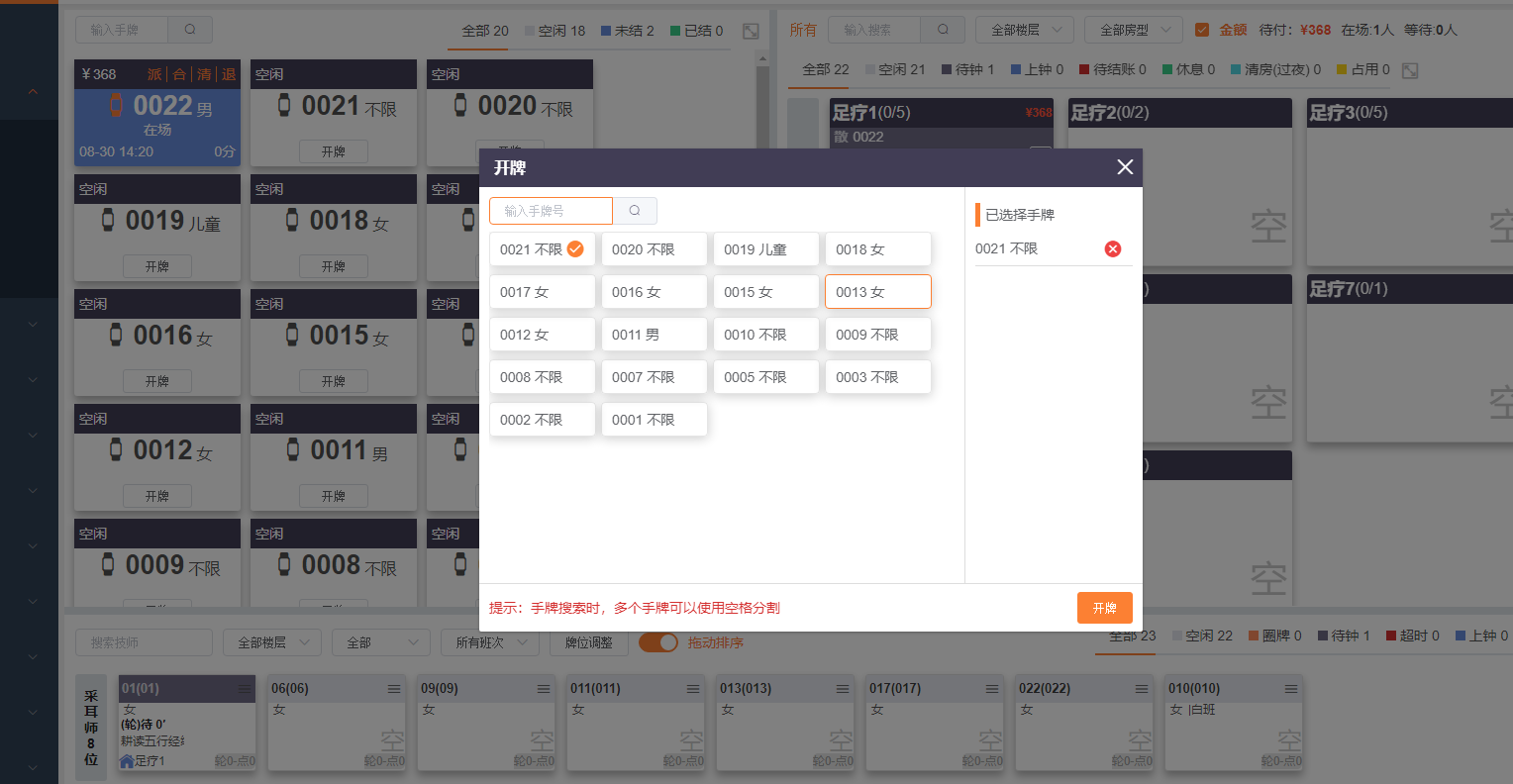Select wristband 0013 女 in the dialog
This screenshot has width=1513, height=784.
[x=877, y=292]
